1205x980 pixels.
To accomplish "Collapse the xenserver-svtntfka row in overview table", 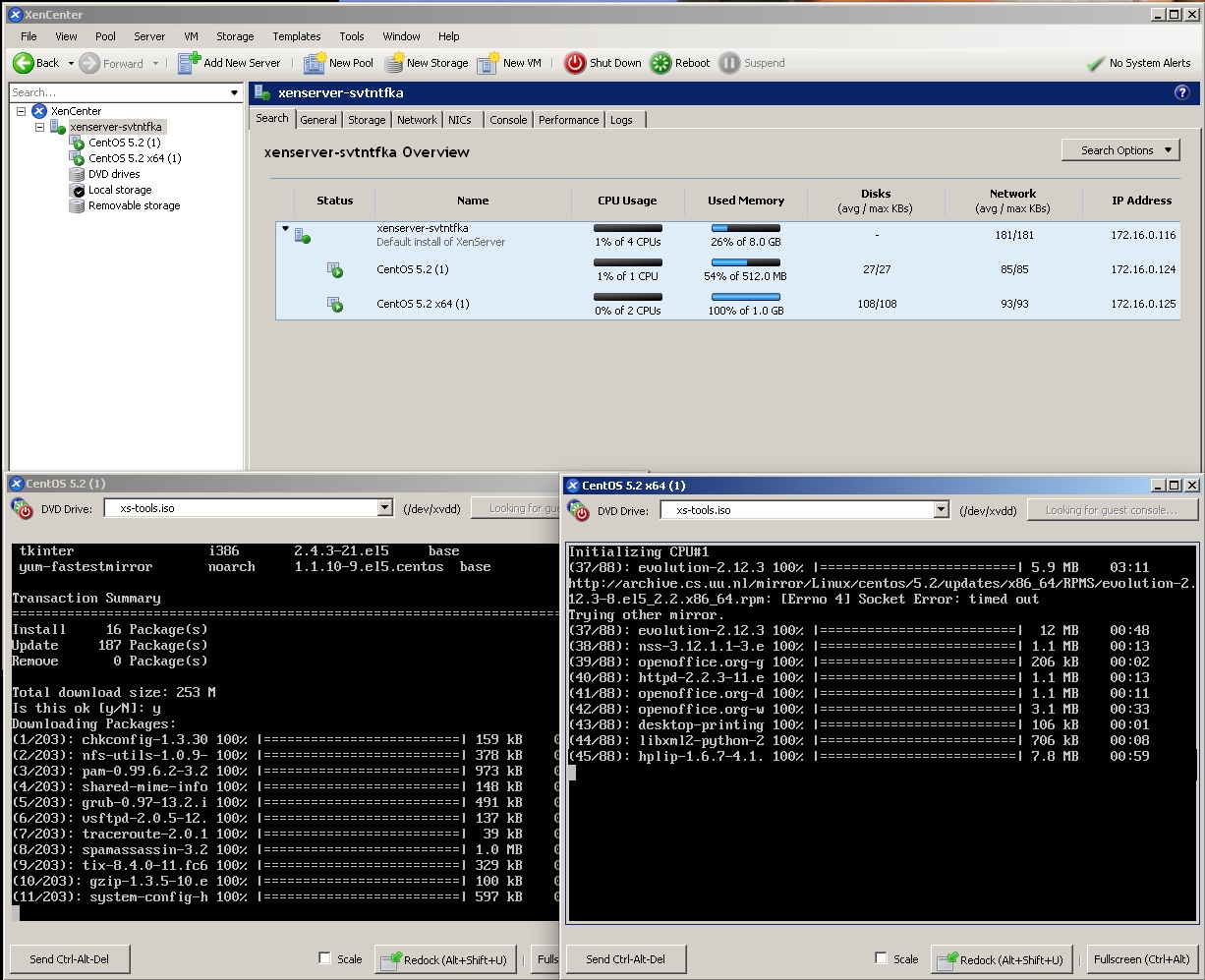I will (x=286, y=229).
